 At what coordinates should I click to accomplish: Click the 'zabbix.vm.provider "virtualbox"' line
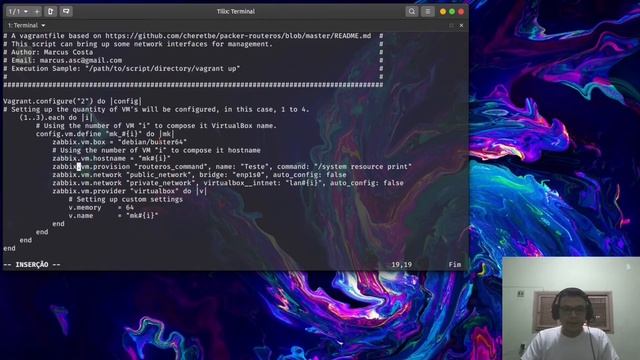(129, 191)
